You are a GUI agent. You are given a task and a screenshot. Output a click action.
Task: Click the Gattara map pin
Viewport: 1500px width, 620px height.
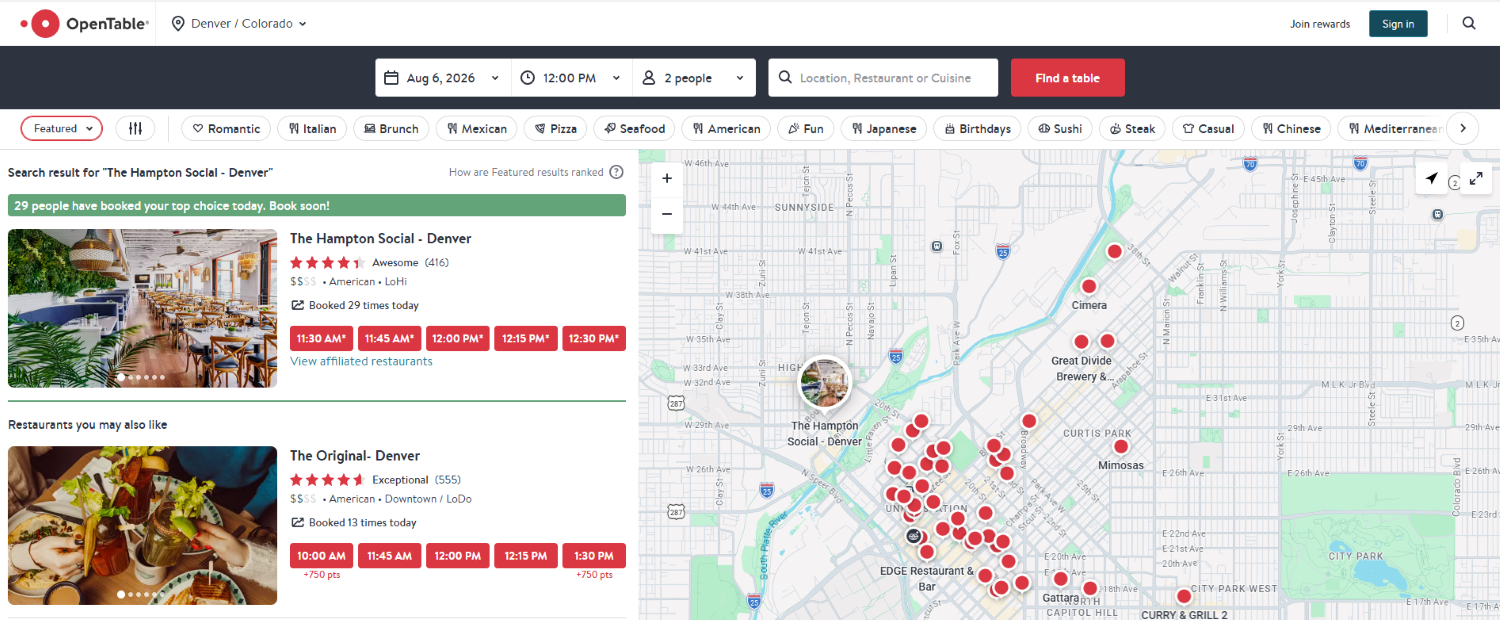[1061, 578]
